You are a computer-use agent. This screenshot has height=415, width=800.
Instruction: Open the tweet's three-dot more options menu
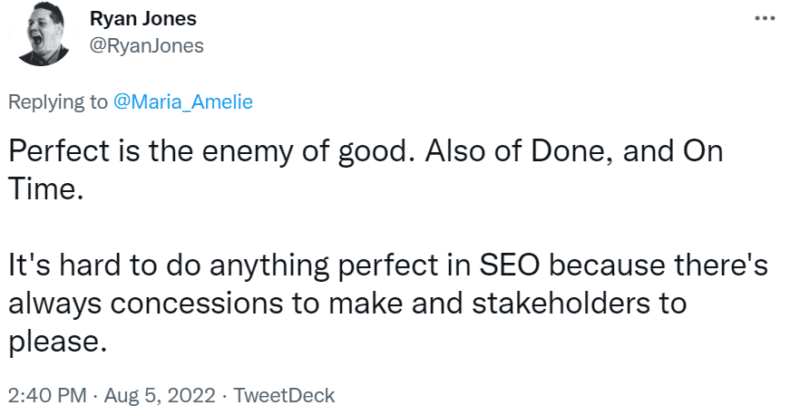coord(764,18)
